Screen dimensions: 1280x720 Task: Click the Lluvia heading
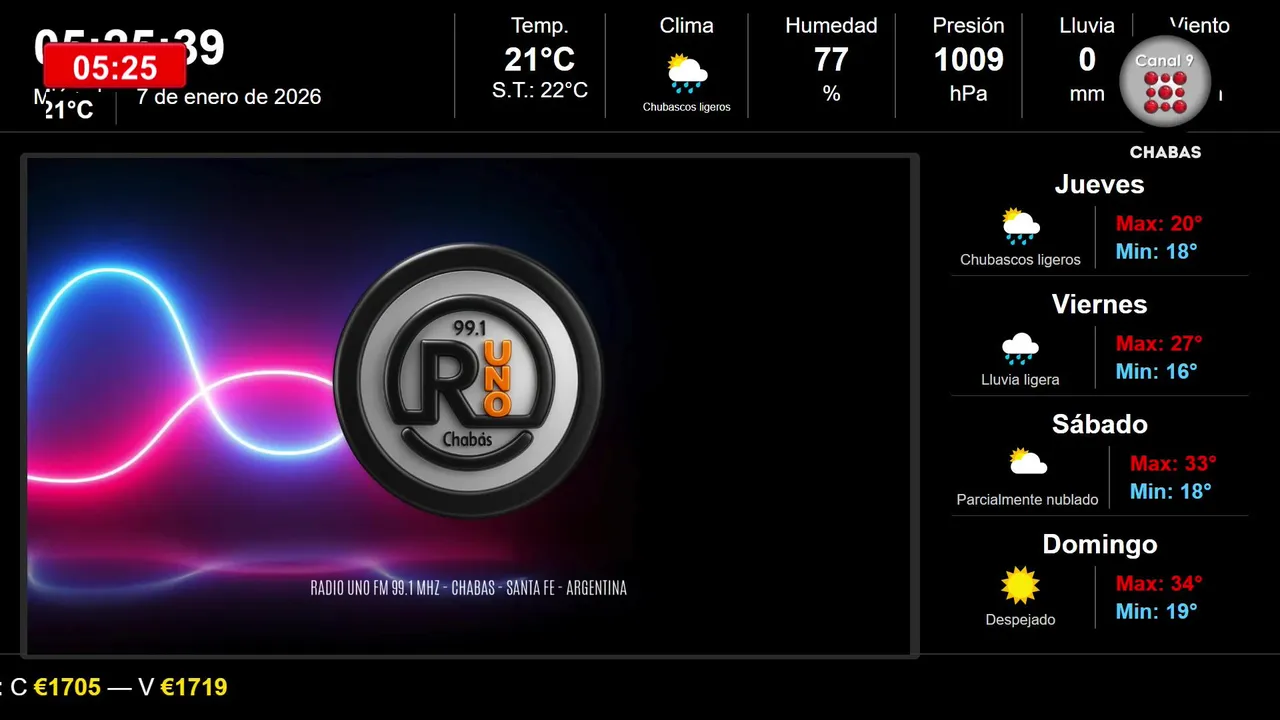[1087, 26]
